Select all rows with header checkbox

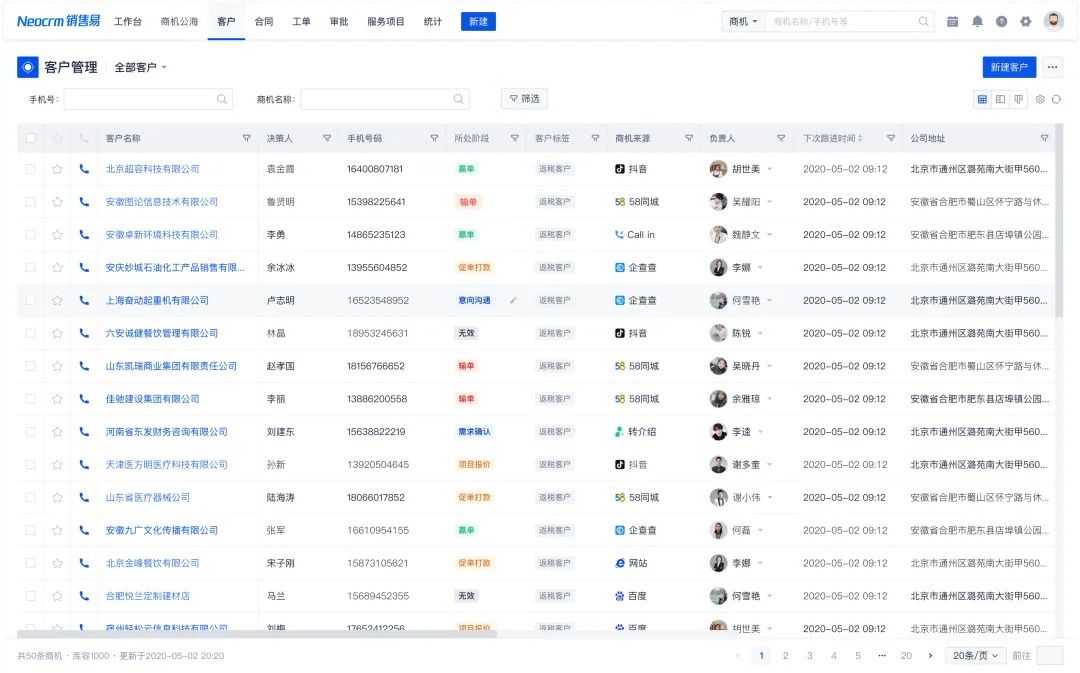[x=30, y=138]
